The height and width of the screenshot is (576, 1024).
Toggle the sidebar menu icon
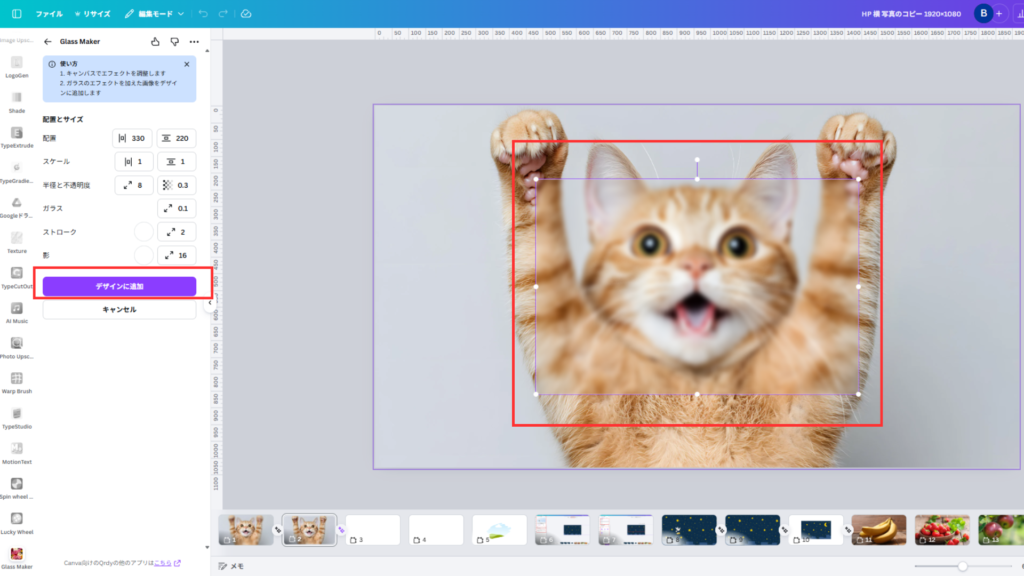(x=16, y=14)
